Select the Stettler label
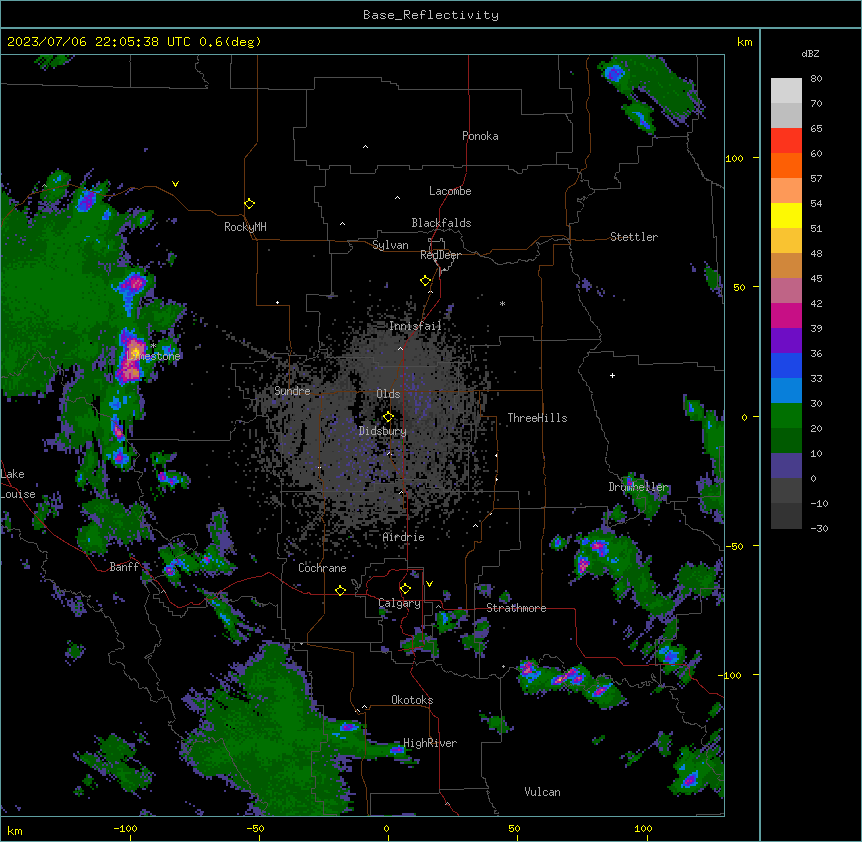This screenshot has width=862, height=842. 634,237
